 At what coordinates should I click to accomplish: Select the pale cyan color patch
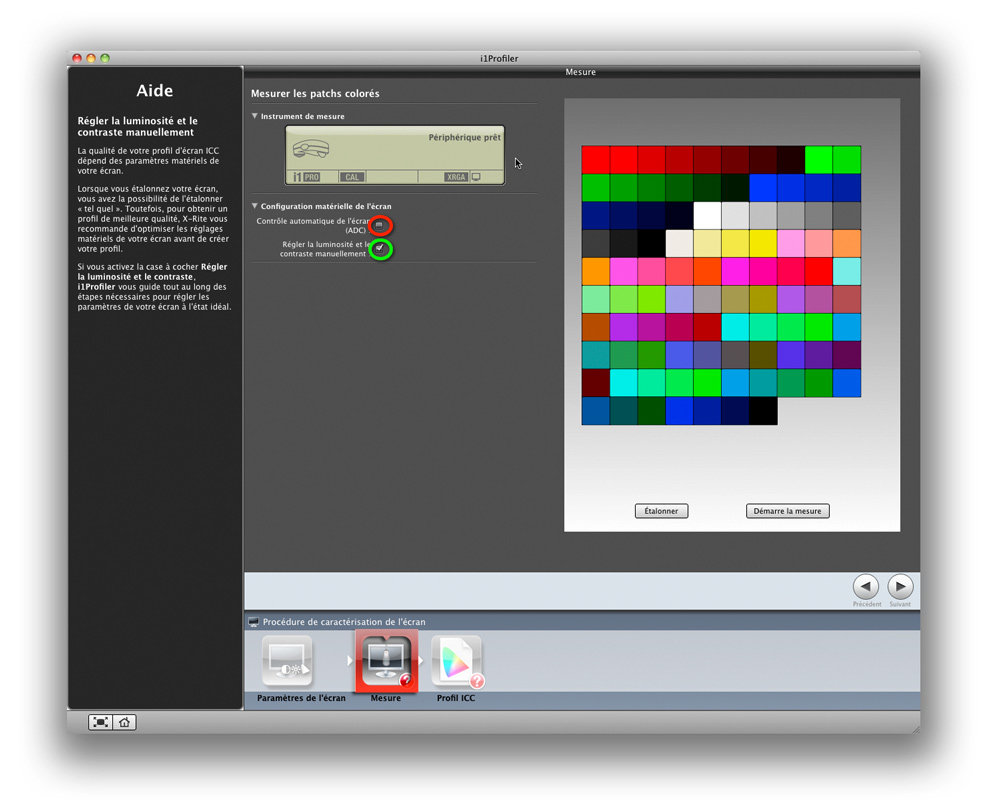847,271
